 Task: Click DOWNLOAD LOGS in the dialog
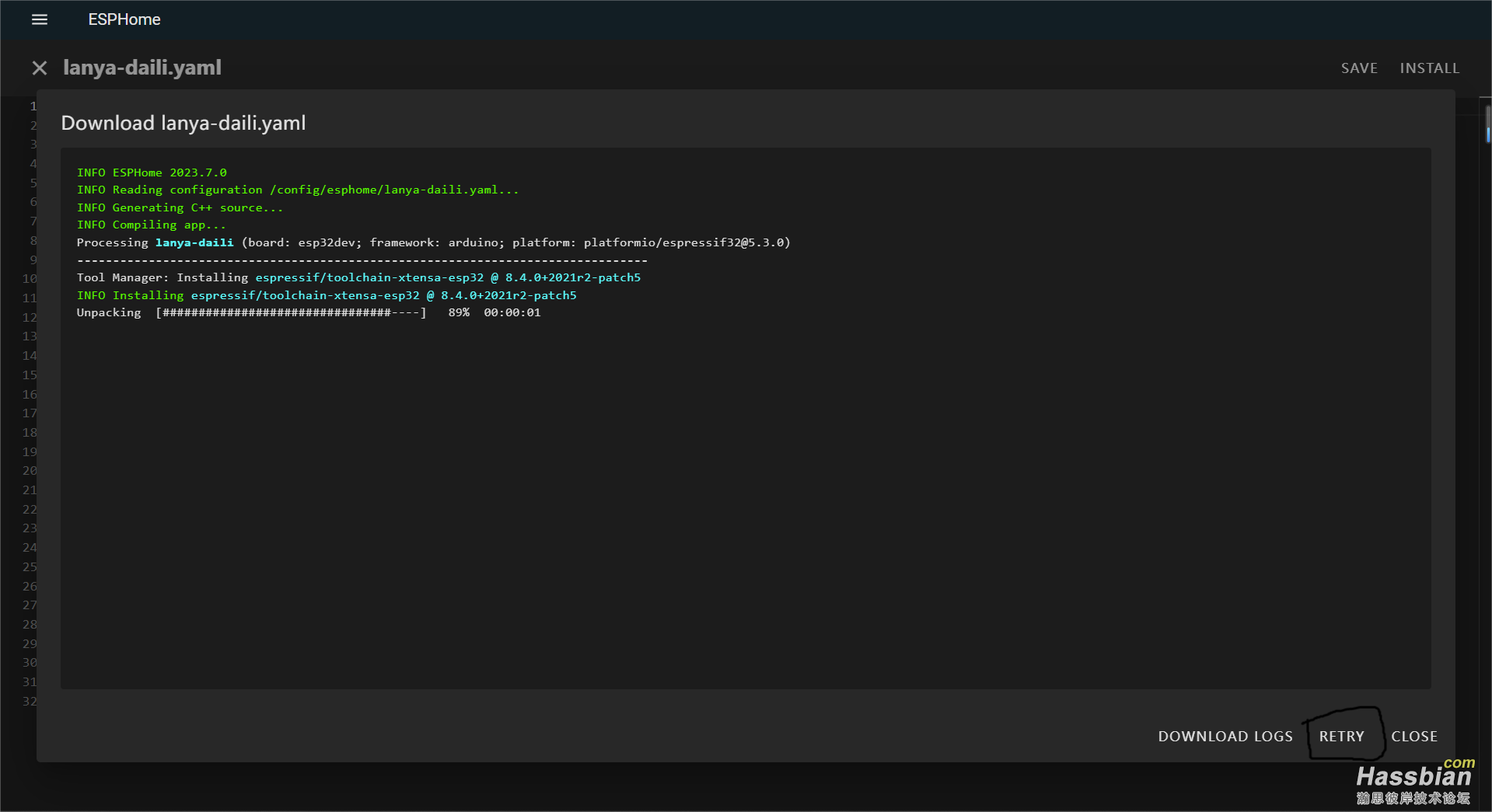pyautogui.click(x=1225, y=736)
